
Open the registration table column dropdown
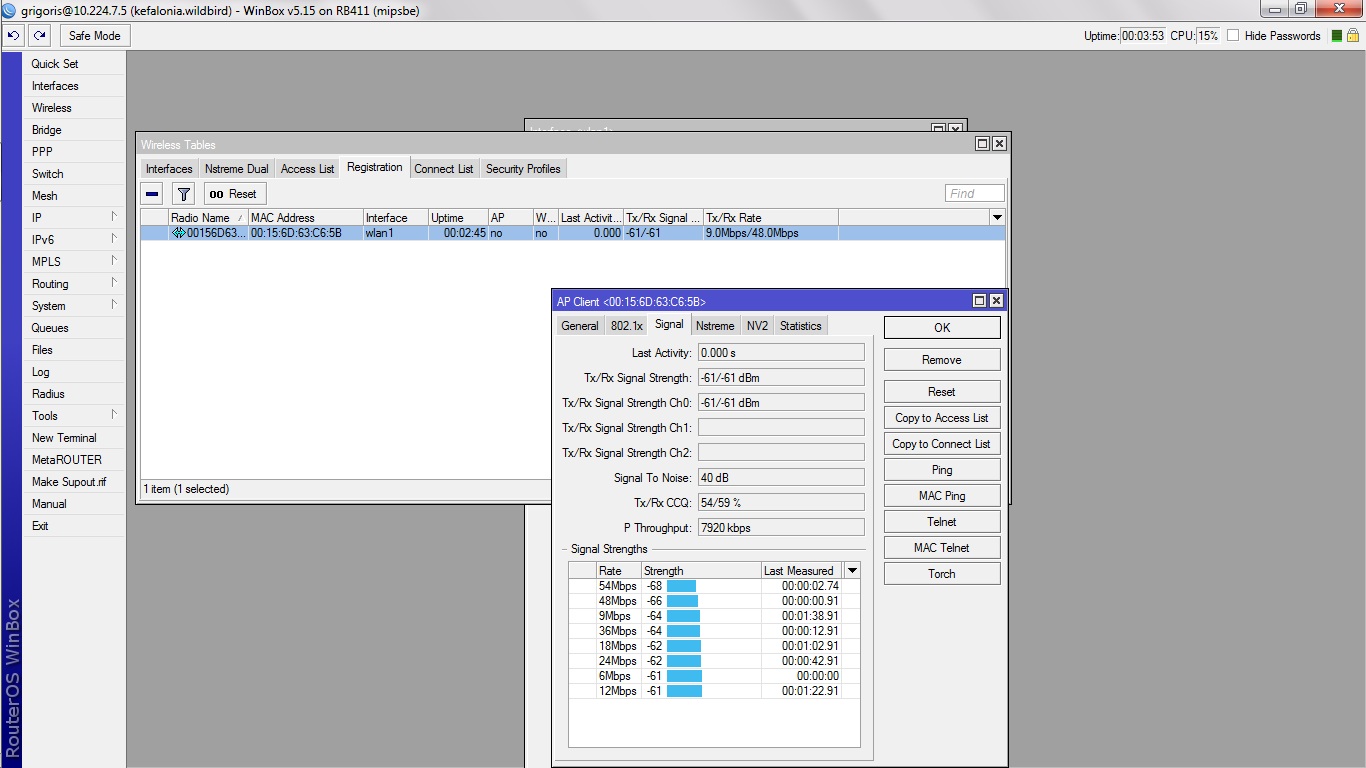point(996,217)
